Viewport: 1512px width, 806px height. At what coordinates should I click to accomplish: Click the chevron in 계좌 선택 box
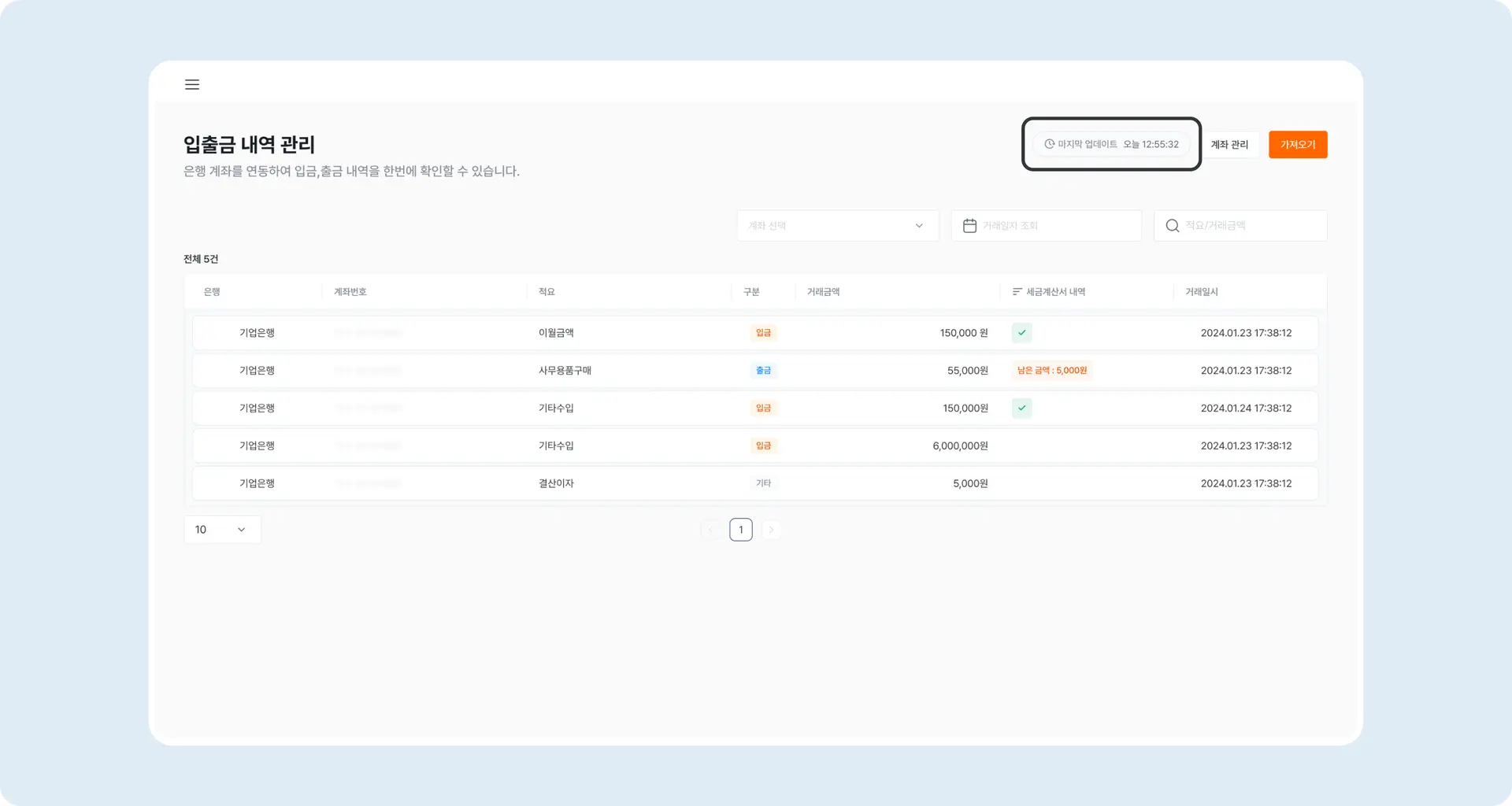tap(918, 226)
